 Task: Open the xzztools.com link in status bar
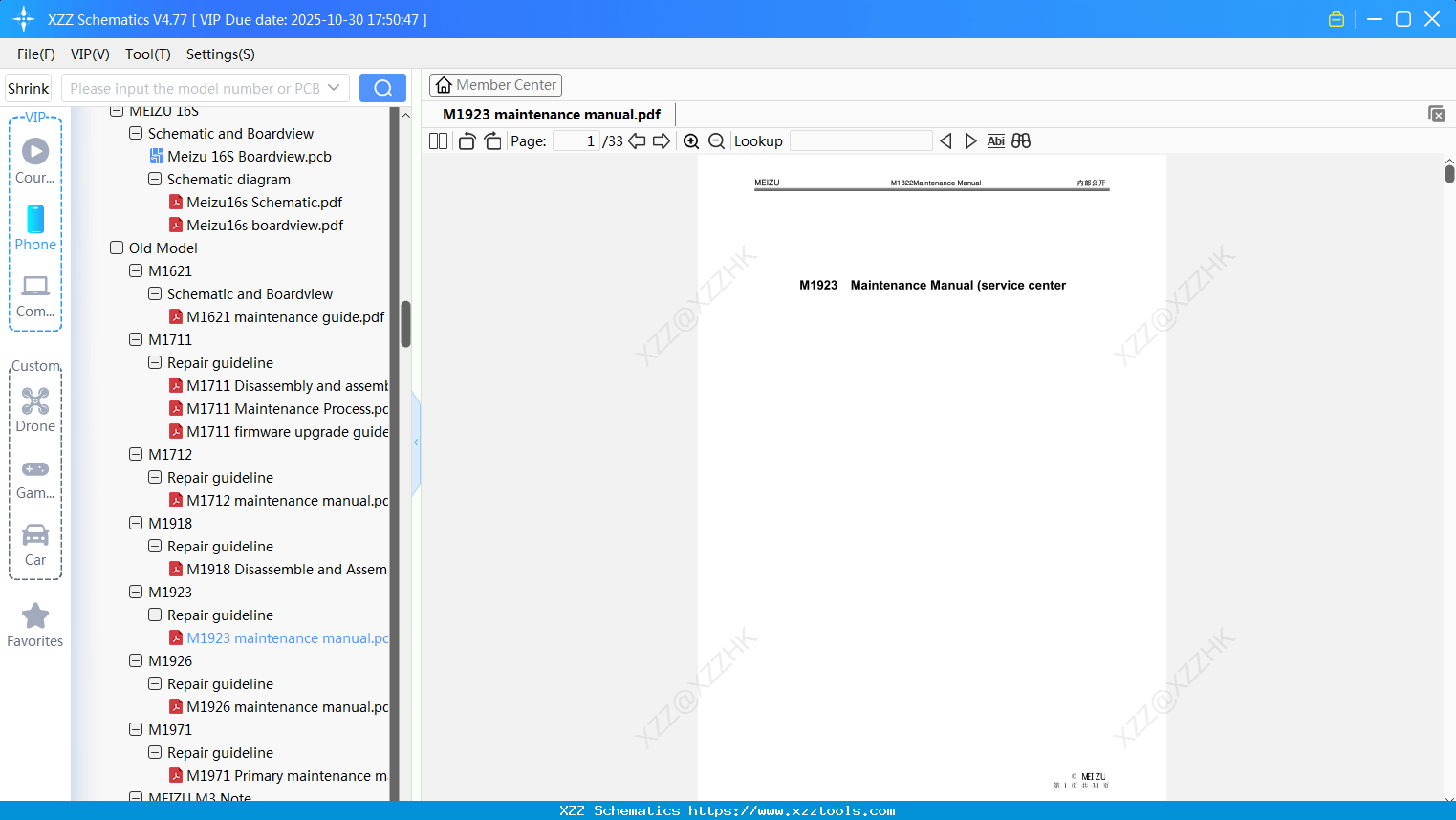point(792,810)
